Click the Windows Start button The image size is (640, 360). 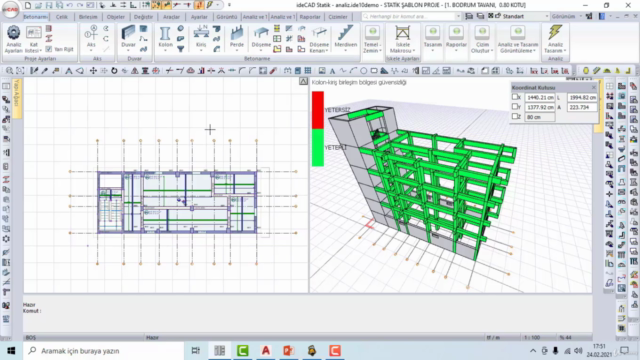click(x=11, y=351)
